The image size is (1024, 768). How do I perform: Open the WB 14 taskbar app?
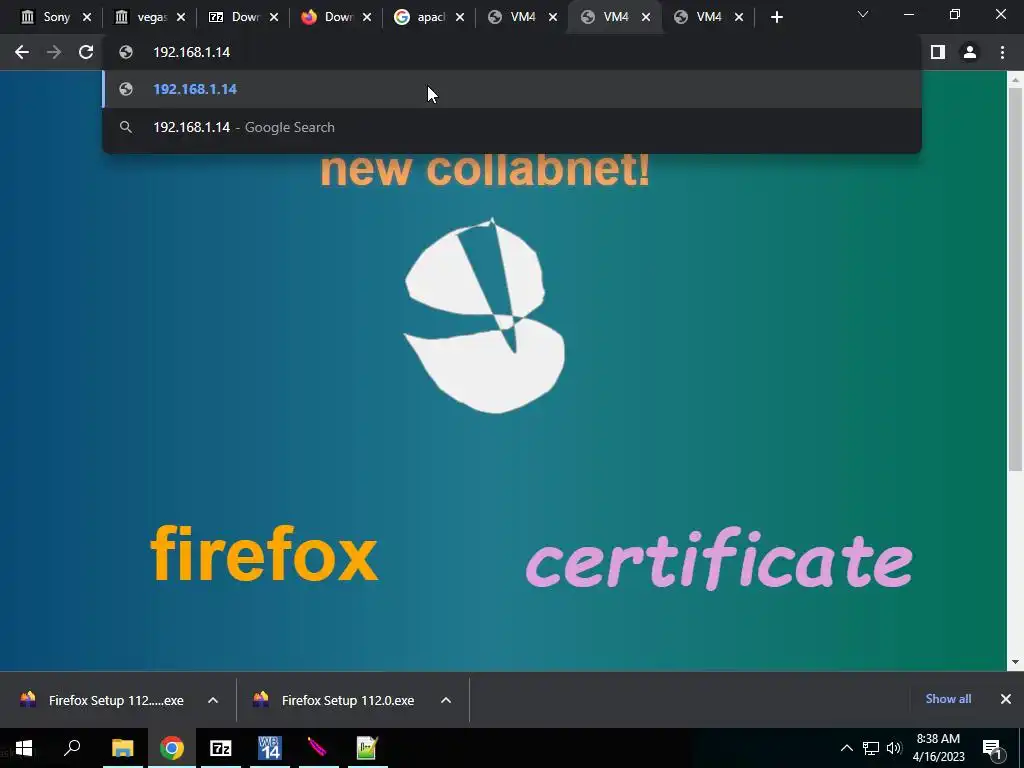270,748
